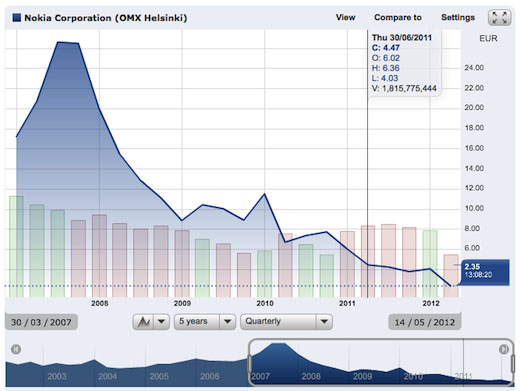This screenshot has height=391, width=520.
Task: Click the navigator scroll-right arrow button
Action: point(504,349)
